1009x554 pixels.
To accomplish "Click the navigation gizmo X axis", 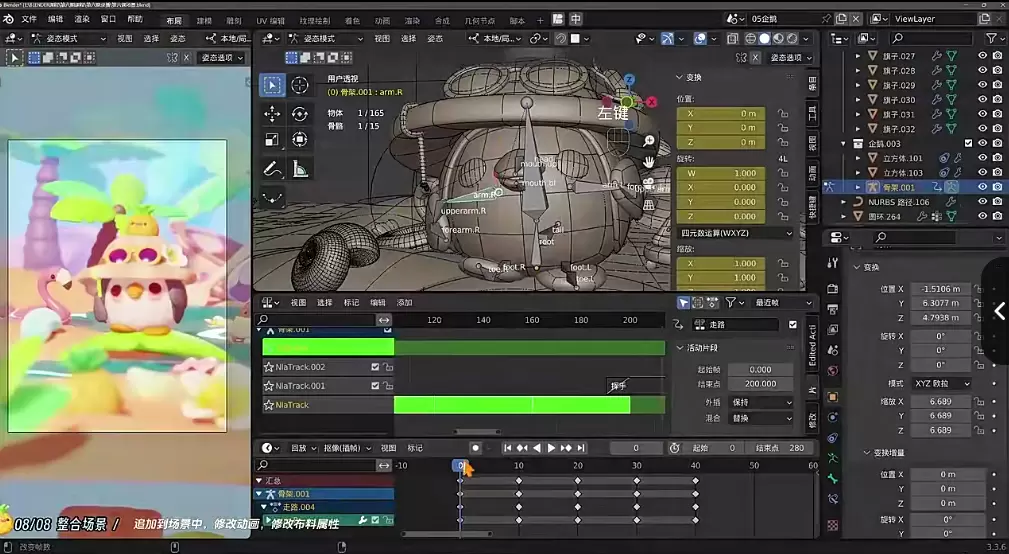I will coord(651,102).
